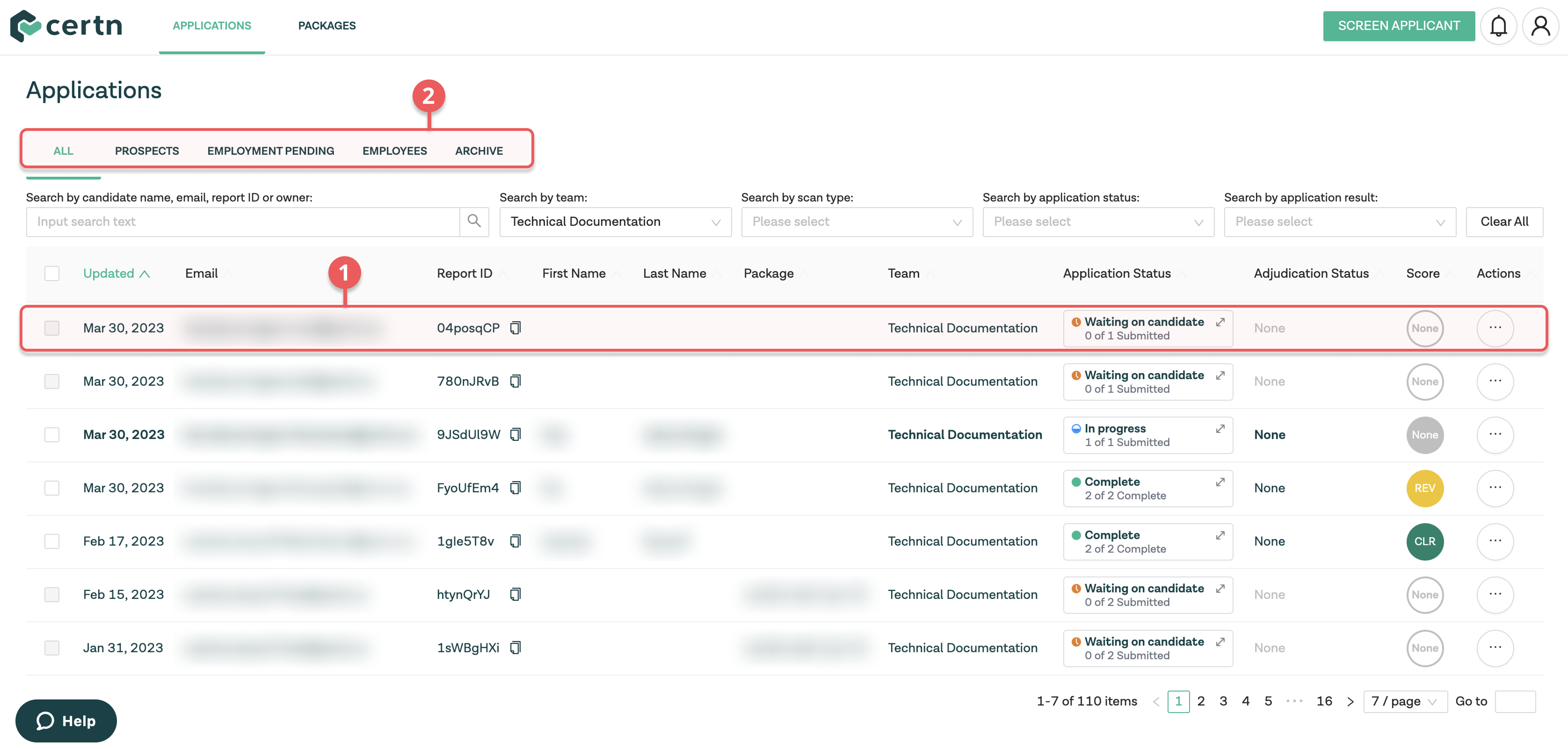
Task: Open the Search by scan type dropdown
Action: pyautogui.click(x=857, y=222)
